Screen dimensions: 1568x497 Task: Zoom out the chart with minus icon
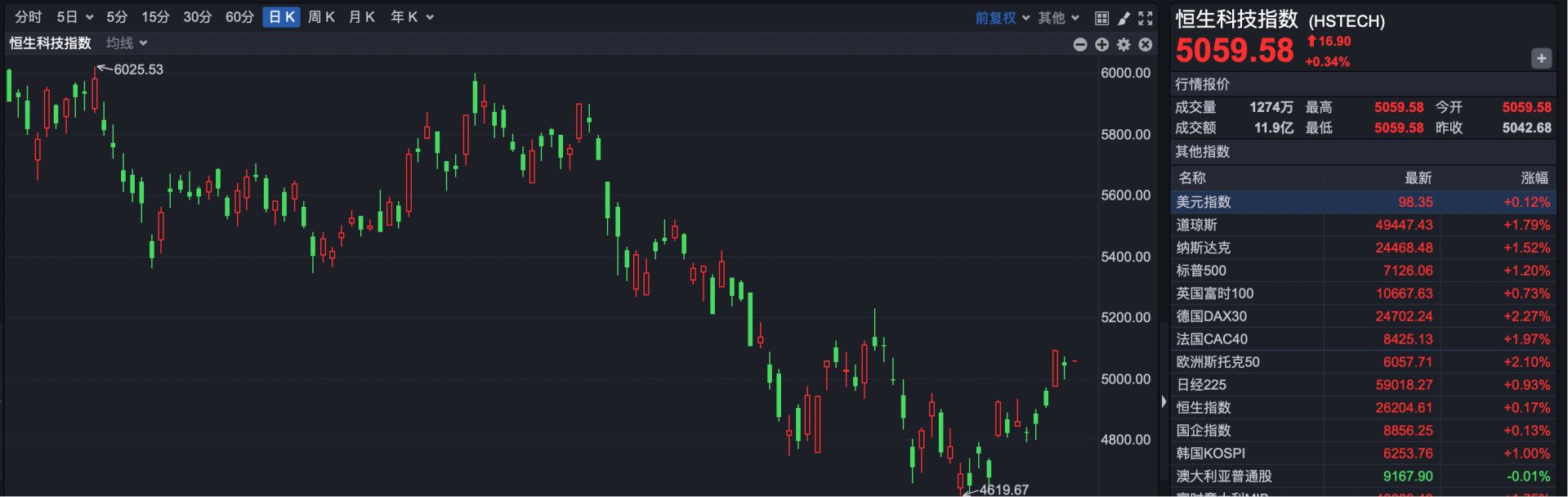[x=1080, y=45]
